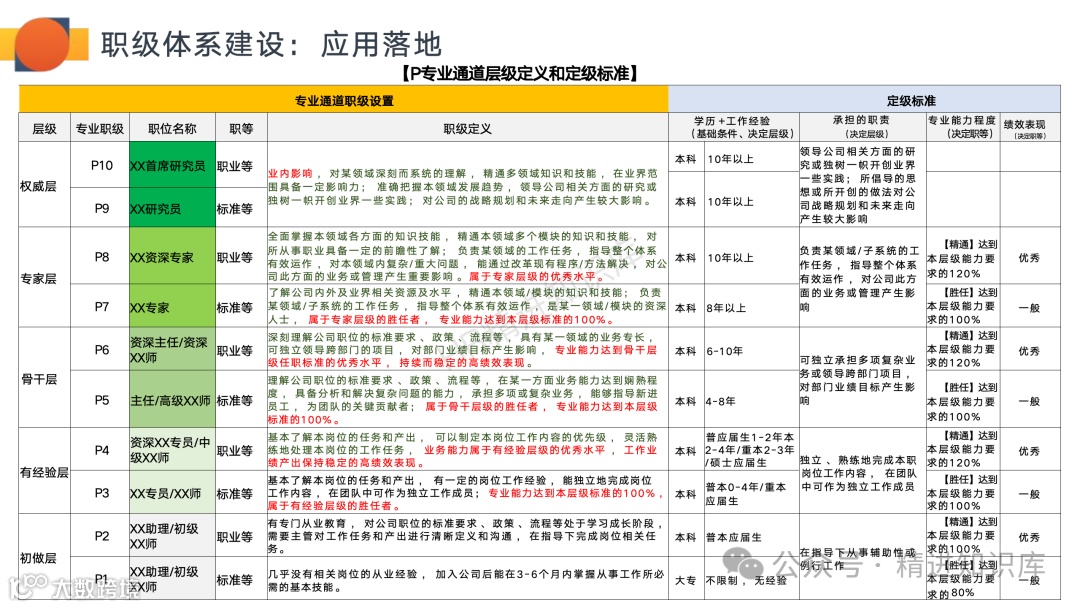Click the 专业能力程度 column header
The width and height of the screenshot is (1080, 608).
click(x=963, y=127)
